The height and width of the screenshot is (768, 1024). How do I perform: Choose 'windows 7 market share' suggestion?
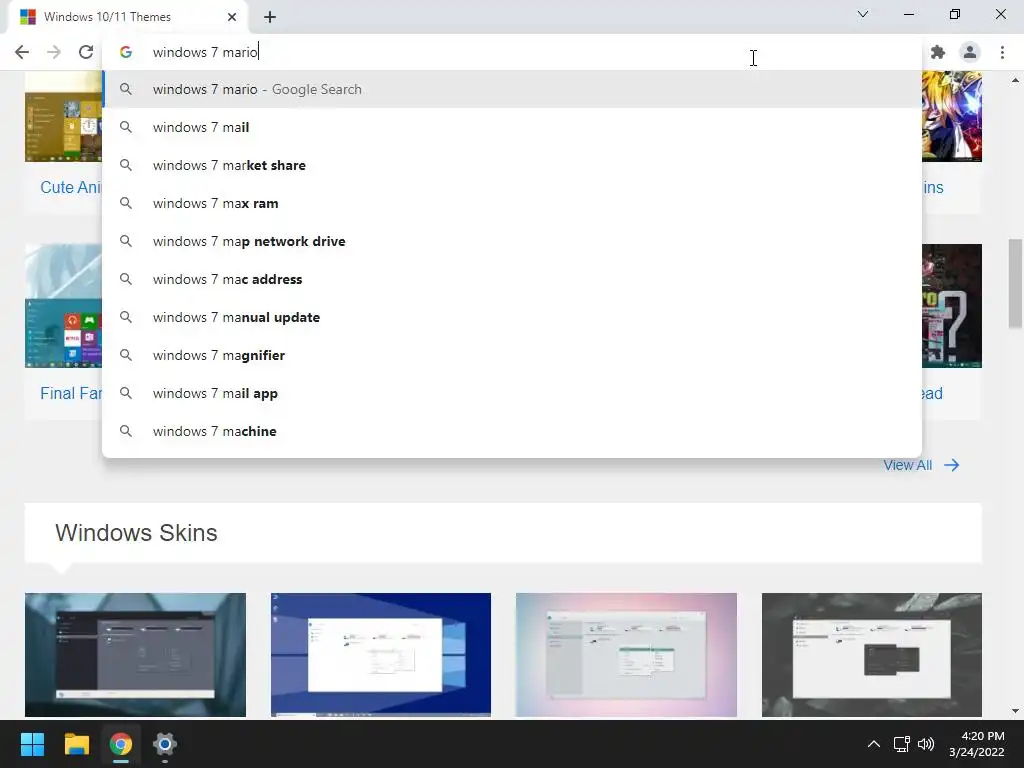pos(512,165)
